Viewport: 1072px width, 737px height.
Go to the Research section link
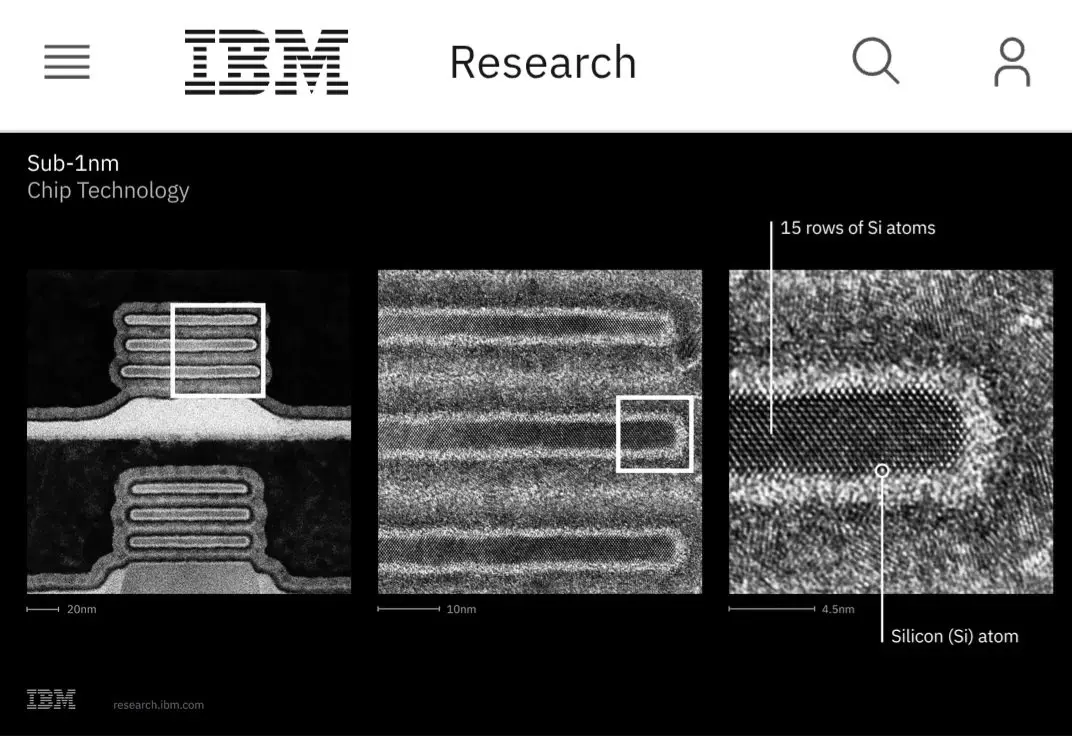(x=543, y=62)
